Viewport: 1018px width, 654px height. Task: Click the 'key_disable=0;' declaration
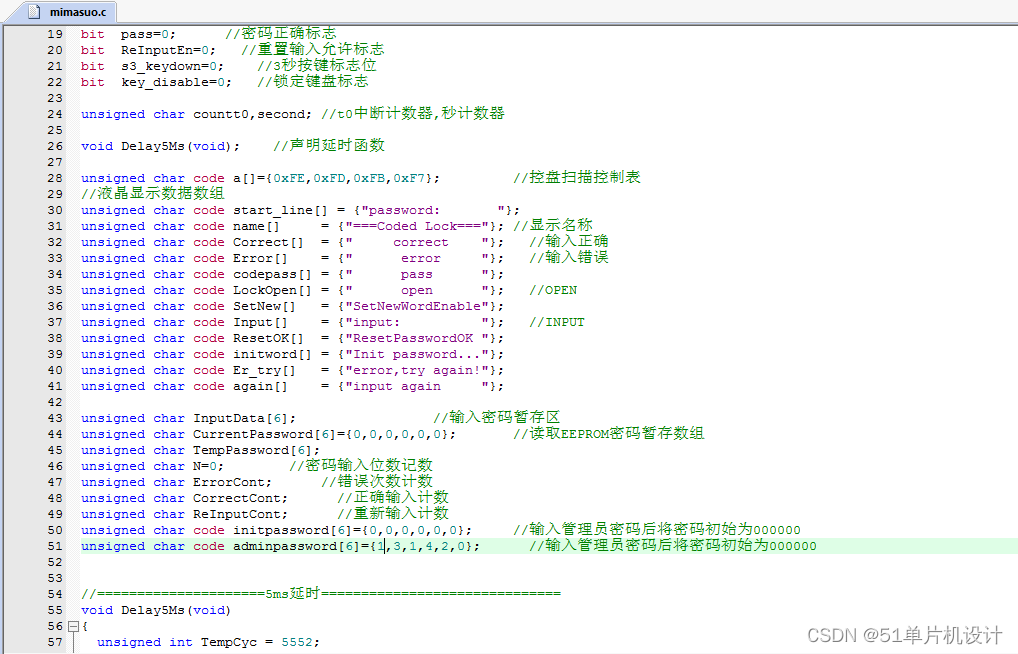point(176,82)
